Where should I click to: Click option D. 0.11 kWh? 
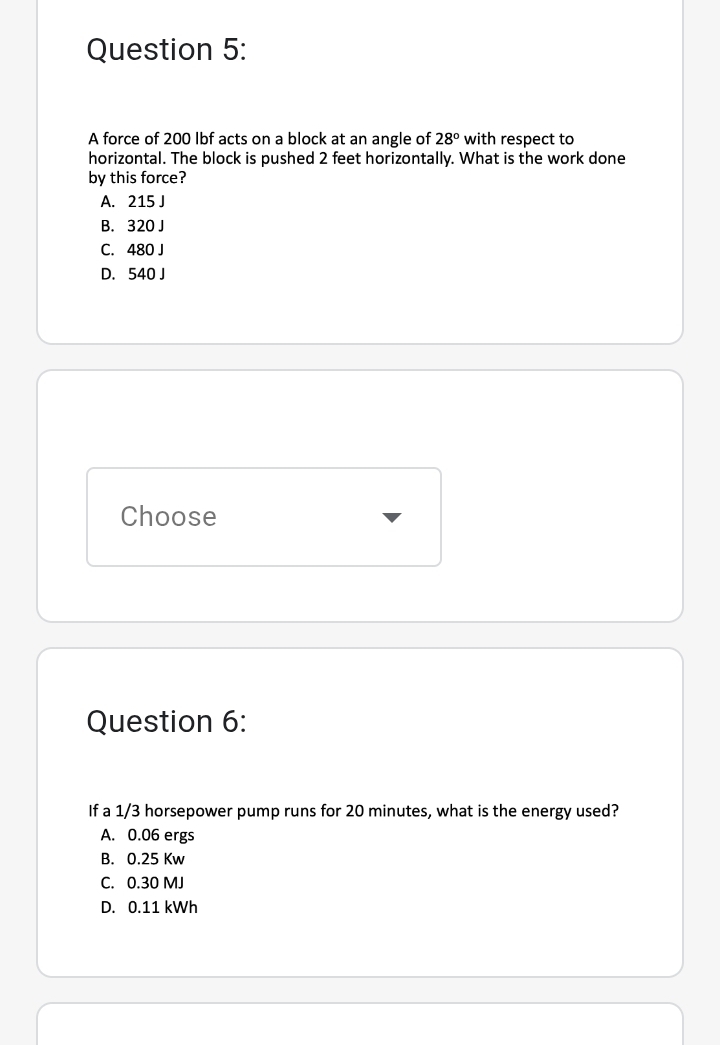tap(149, 907)
